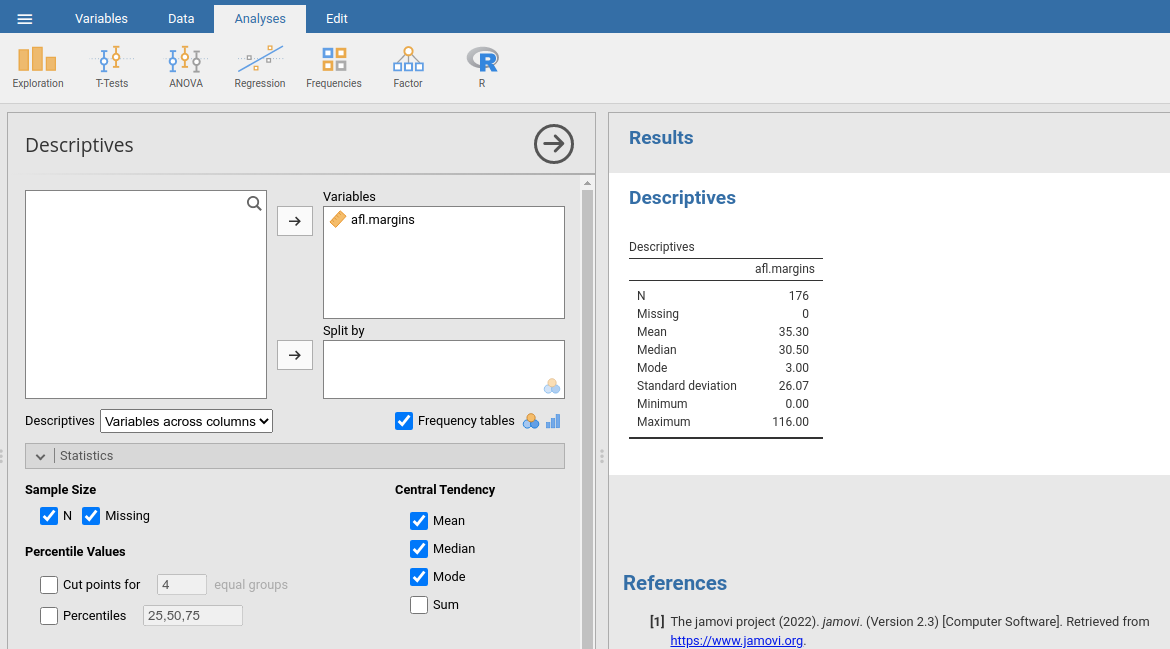Open the T-Tests analyses menu
Image resolution: width=1170 pixels, height=649 pixels.
(111, 67)
